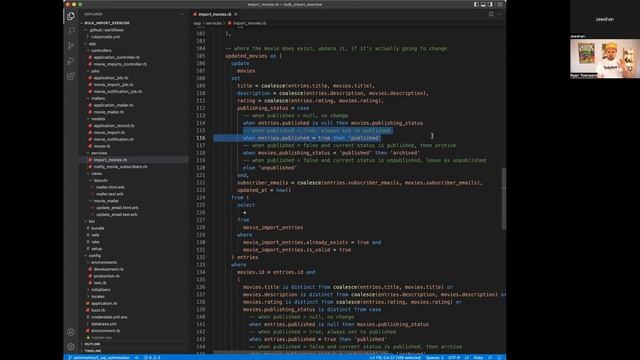Open errors and warnings counter in status bar

(x=152, y=358)
